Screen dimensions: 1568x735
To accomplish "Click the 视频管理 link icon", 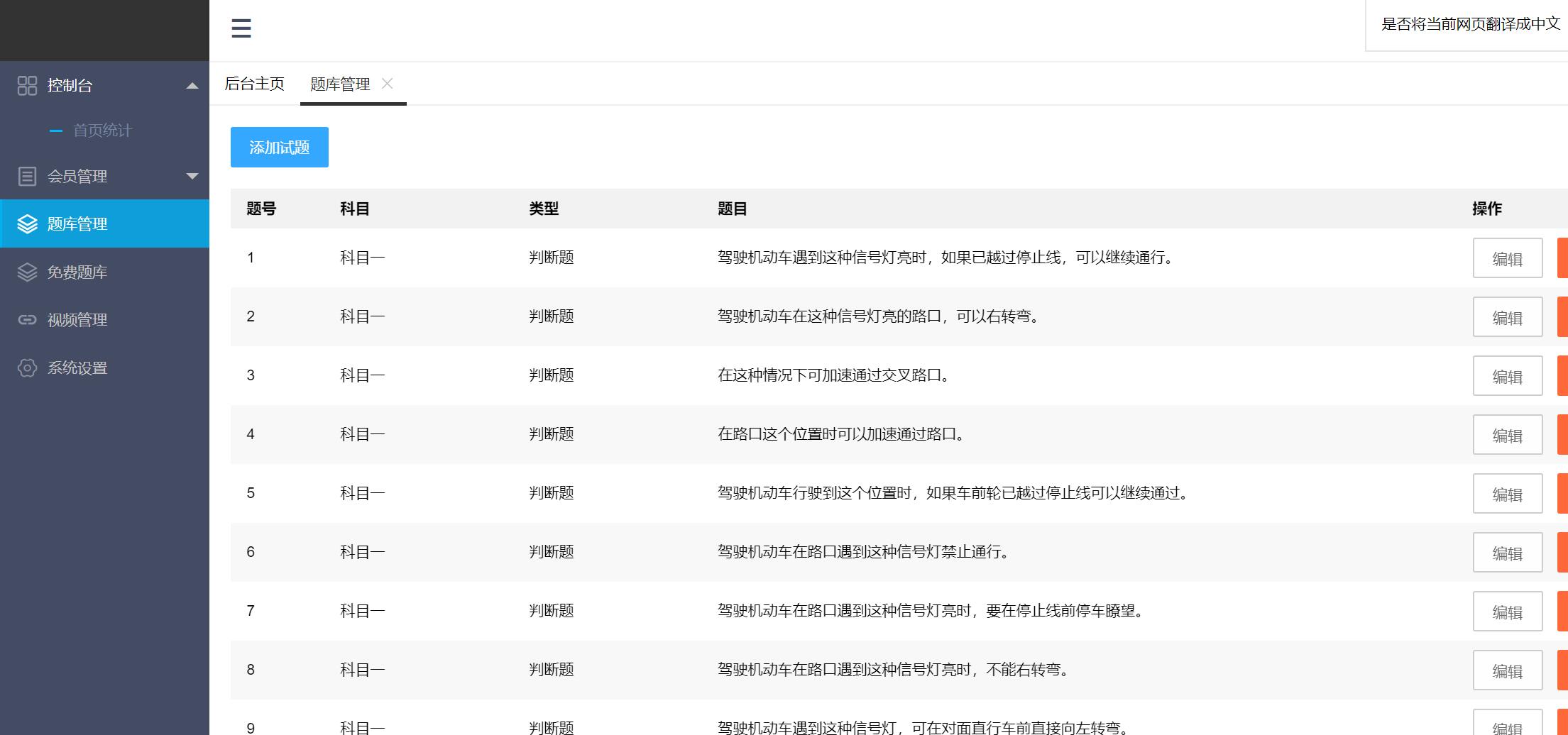I will point(27,320).
